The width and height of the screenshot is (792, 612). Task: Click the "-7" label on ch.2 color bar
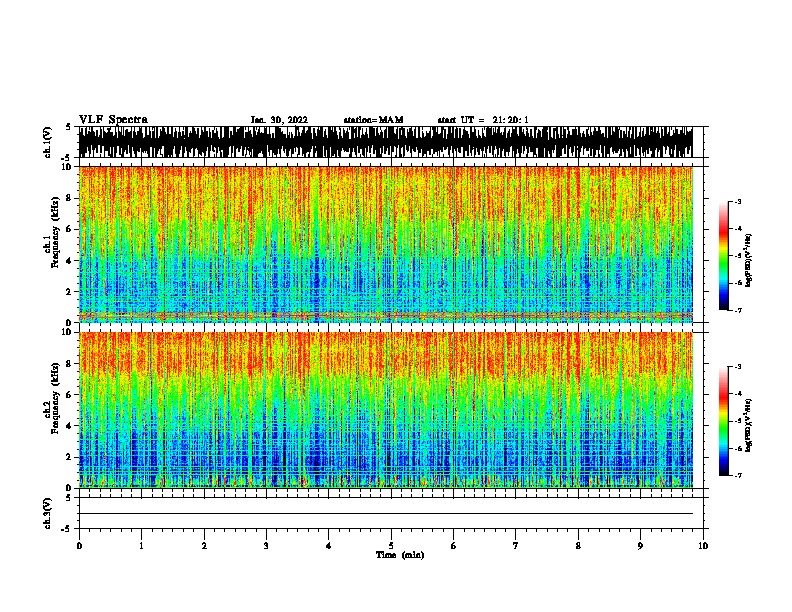click(x=738, y=476)
